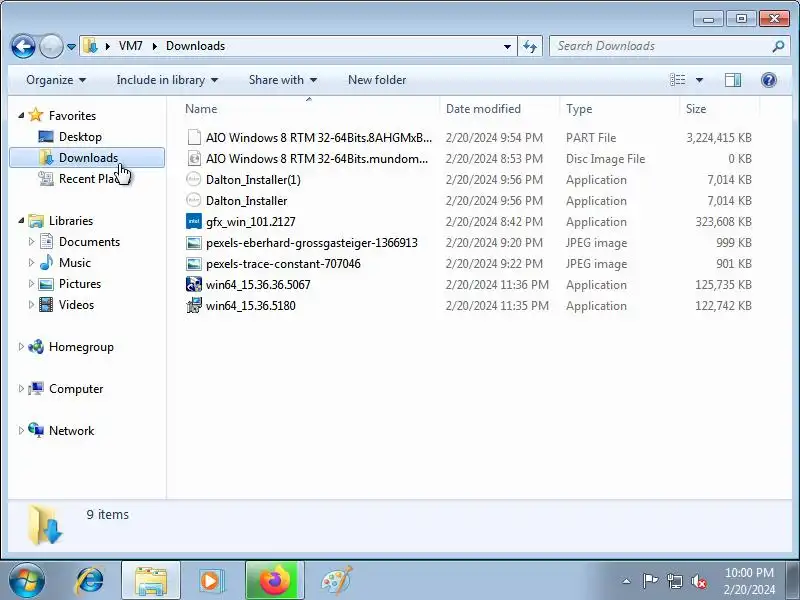Click the New folder button
This screenshot has height=600, width=800.
377,80
